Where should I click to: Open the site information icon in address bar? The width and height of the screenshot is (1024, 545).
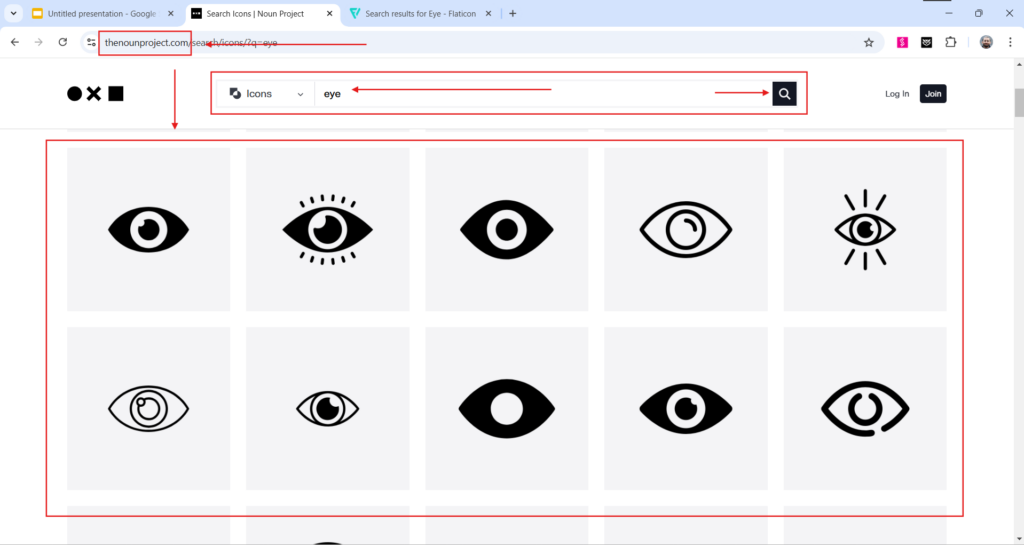click(91, 42)
